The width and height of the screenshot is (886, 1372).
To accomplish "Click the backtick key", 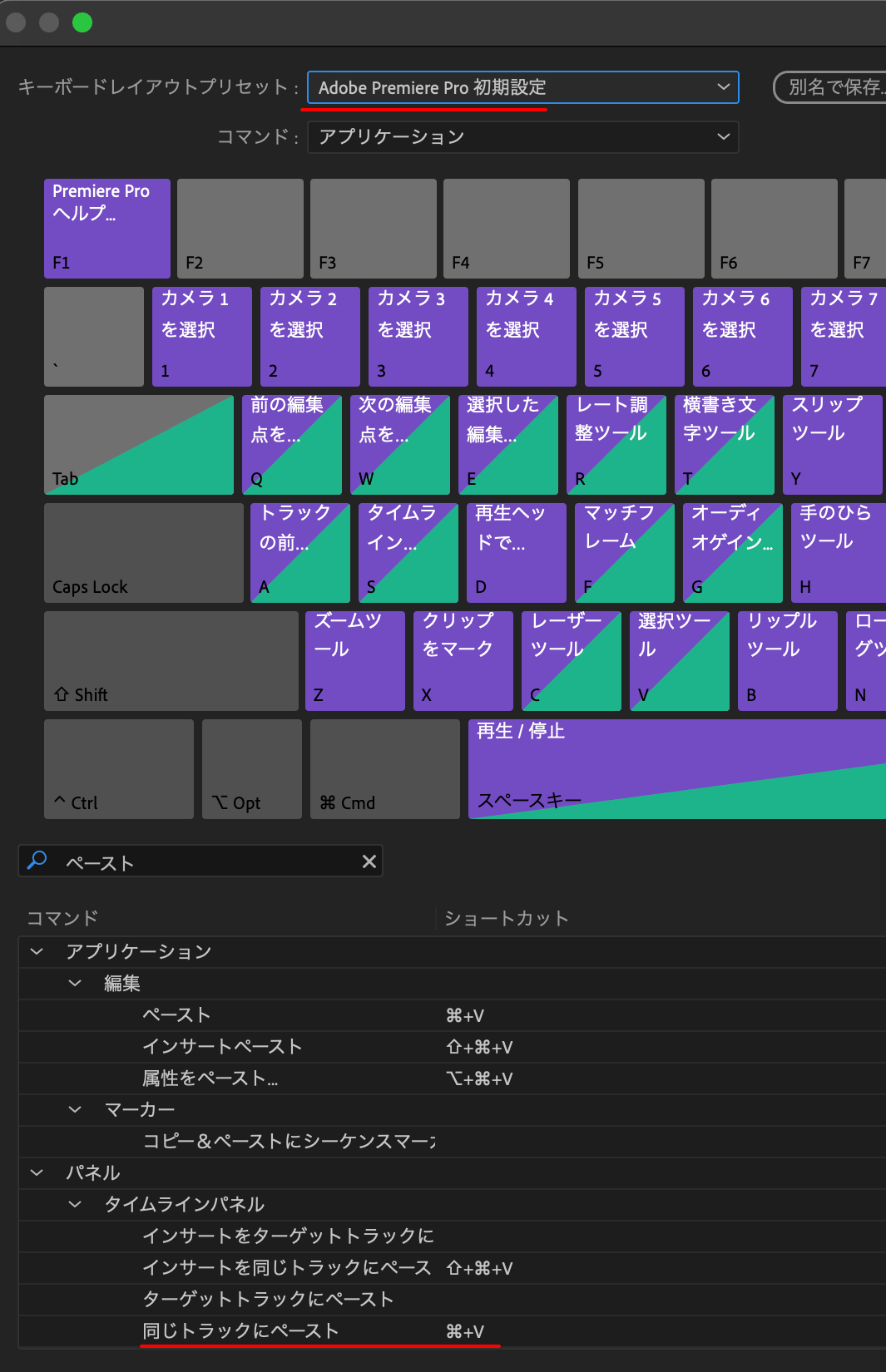I will 94,337.
